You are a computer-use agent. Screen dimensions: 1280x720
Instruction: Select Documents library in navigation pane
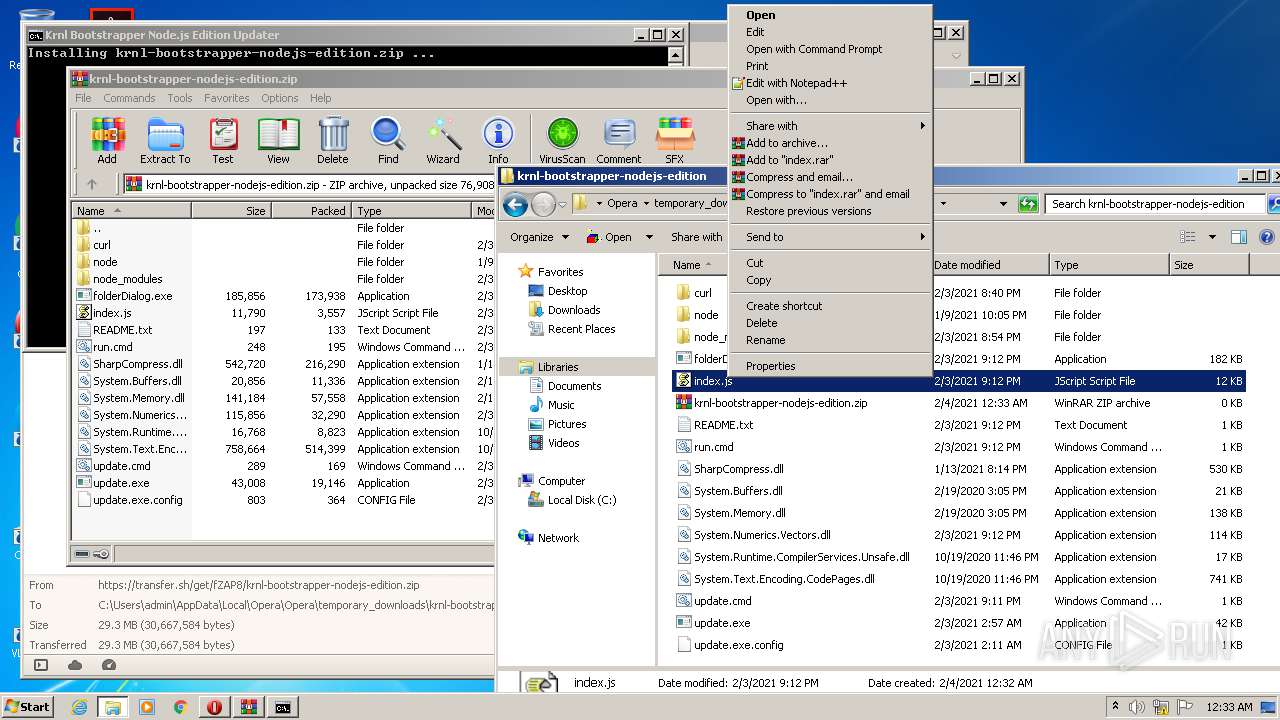tap(574, 386)
